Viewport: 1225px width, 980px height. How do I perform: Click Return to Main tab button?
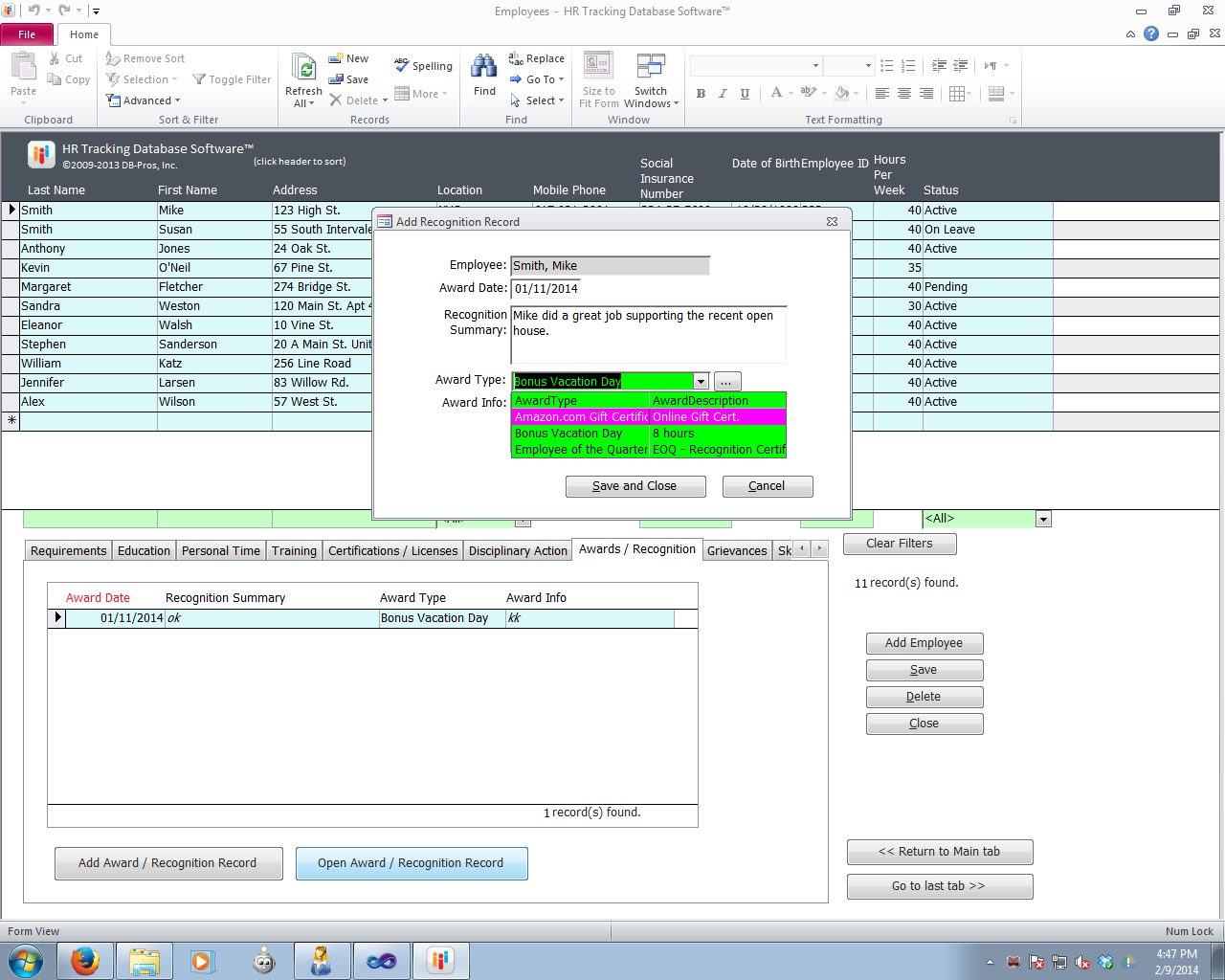pyautogui.click(x=940, y=852)
